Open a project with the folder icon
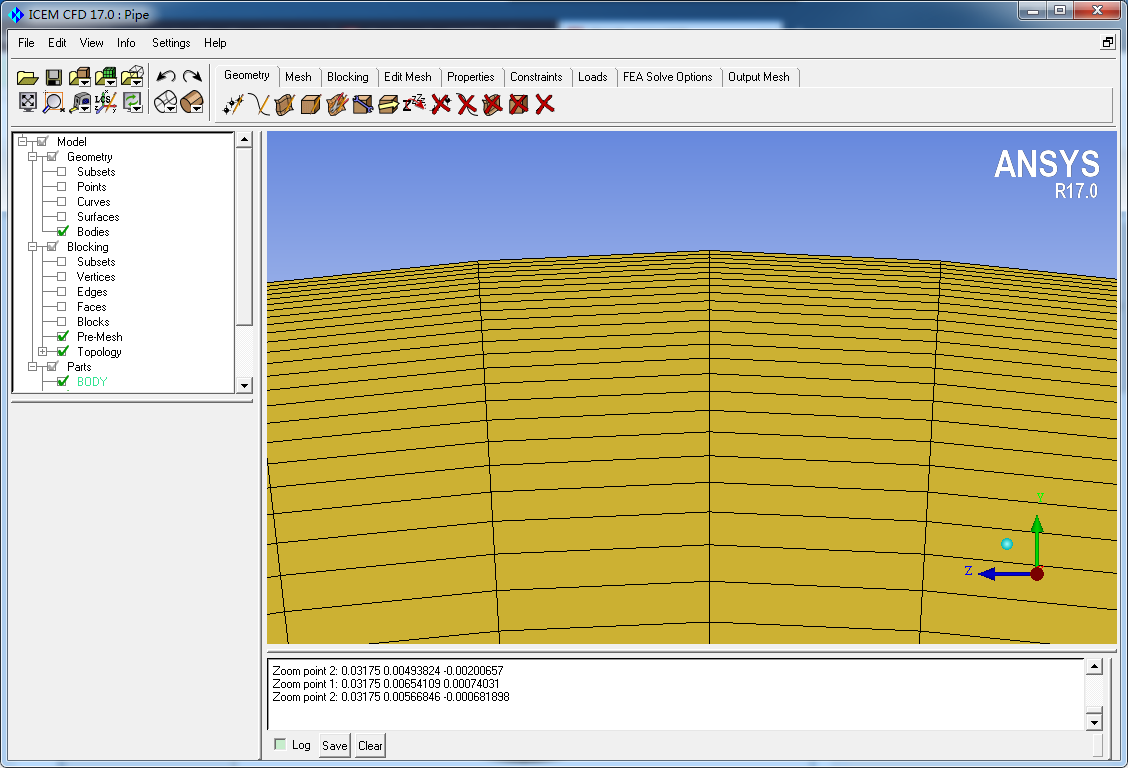This screenshot has height=768, width=1128. [x=27, y=77]
